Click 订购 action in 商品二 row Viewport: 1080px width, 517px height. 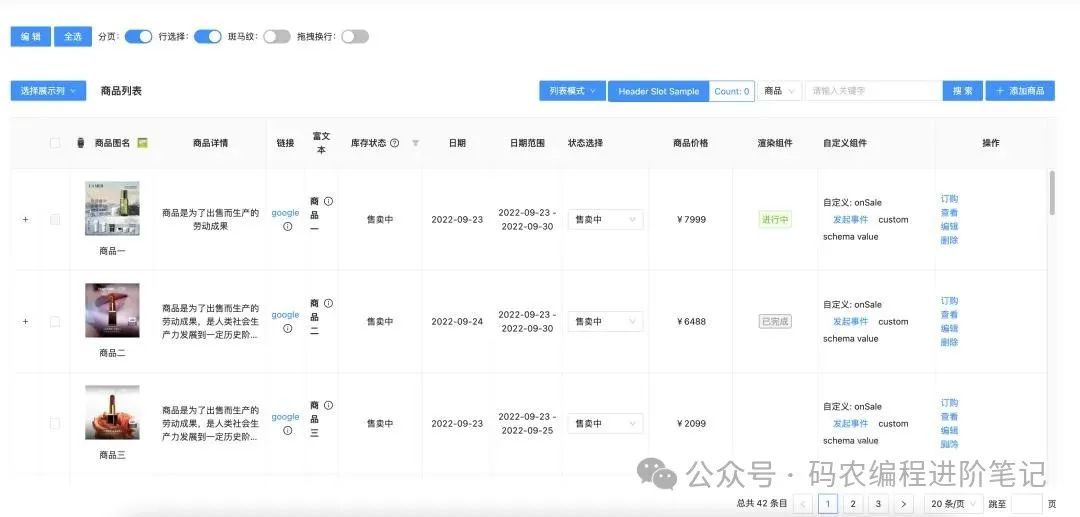(949, 301)
